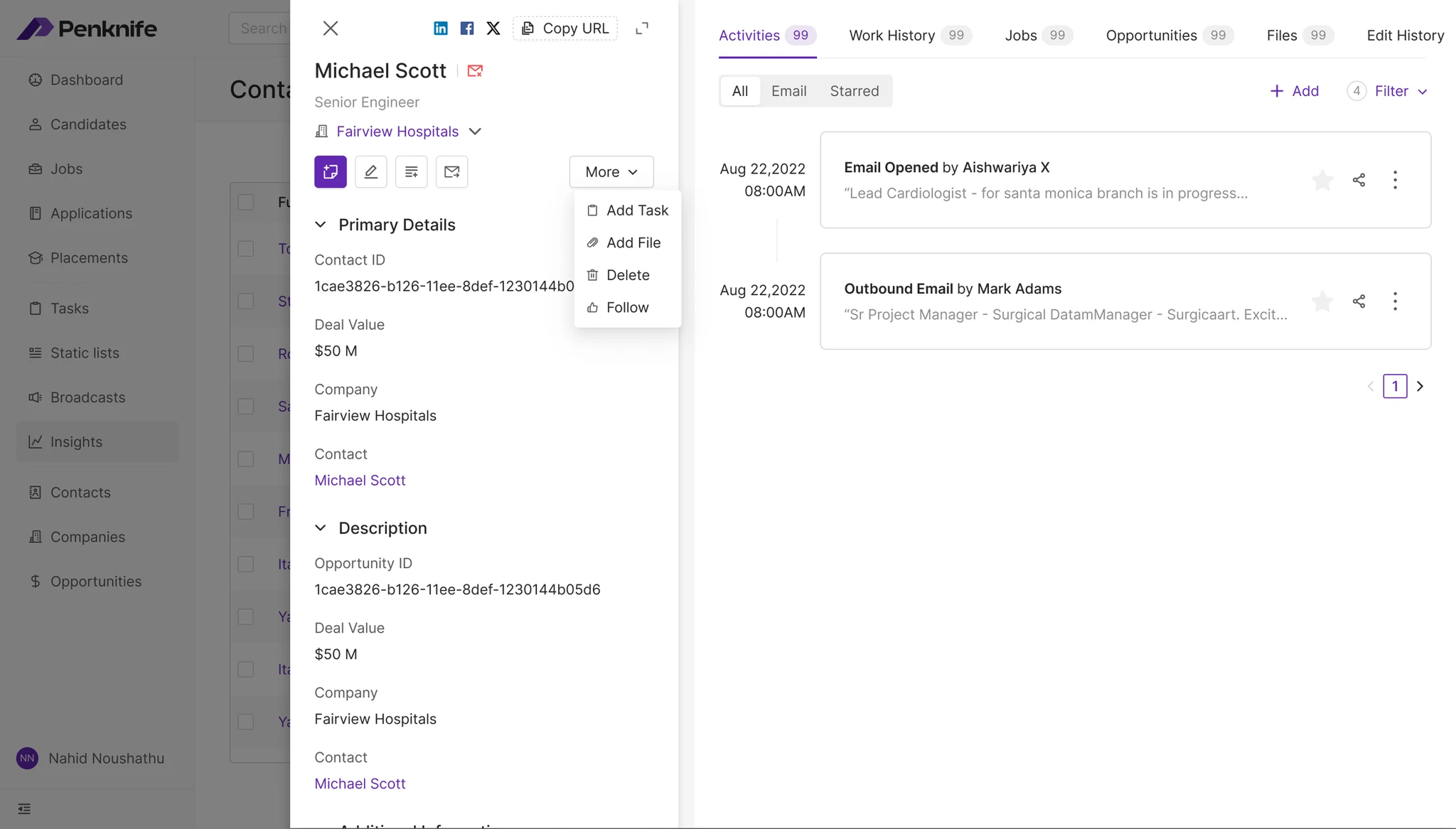The height and width of the screenshot is (829, 1456).
Task: Open the Email Opened by Aishwariya X activity
Action: (x=1125, y=180)
